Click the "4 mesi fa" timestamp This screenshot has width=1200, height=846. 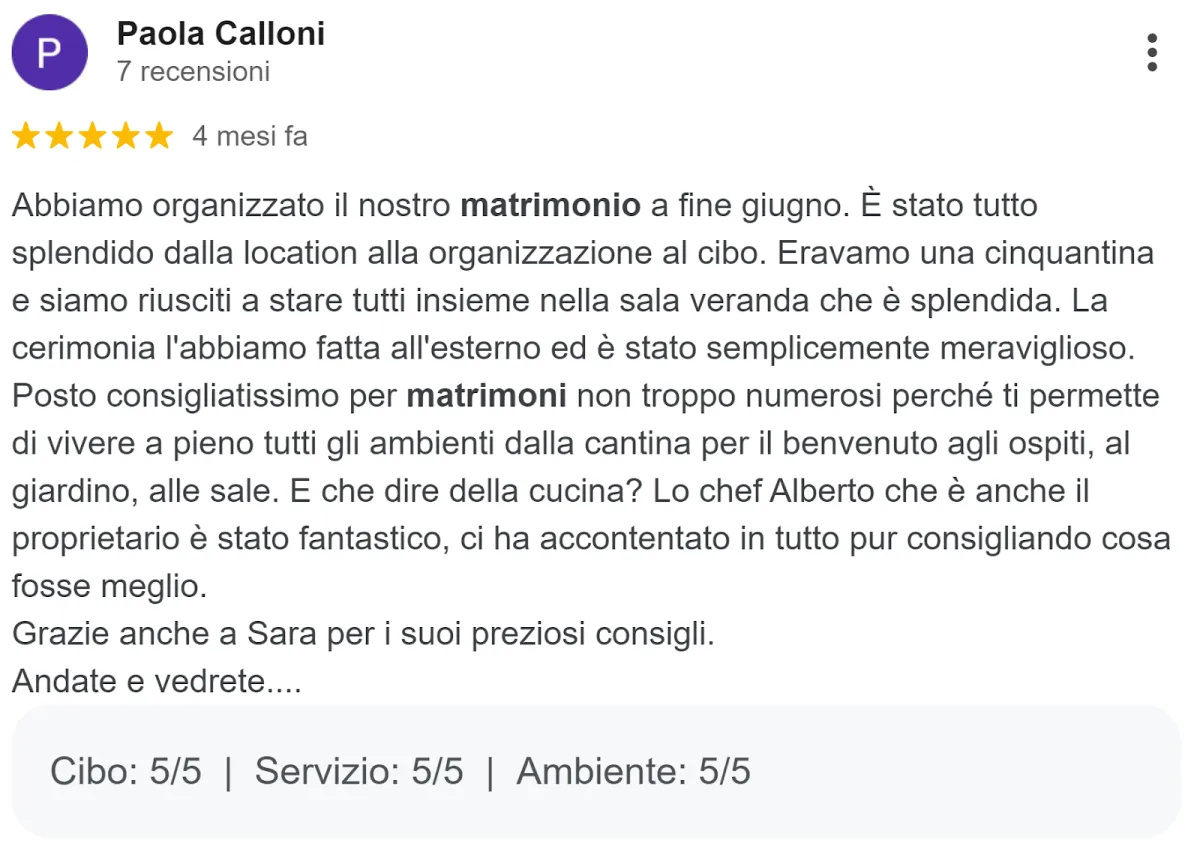click(250, 136)
